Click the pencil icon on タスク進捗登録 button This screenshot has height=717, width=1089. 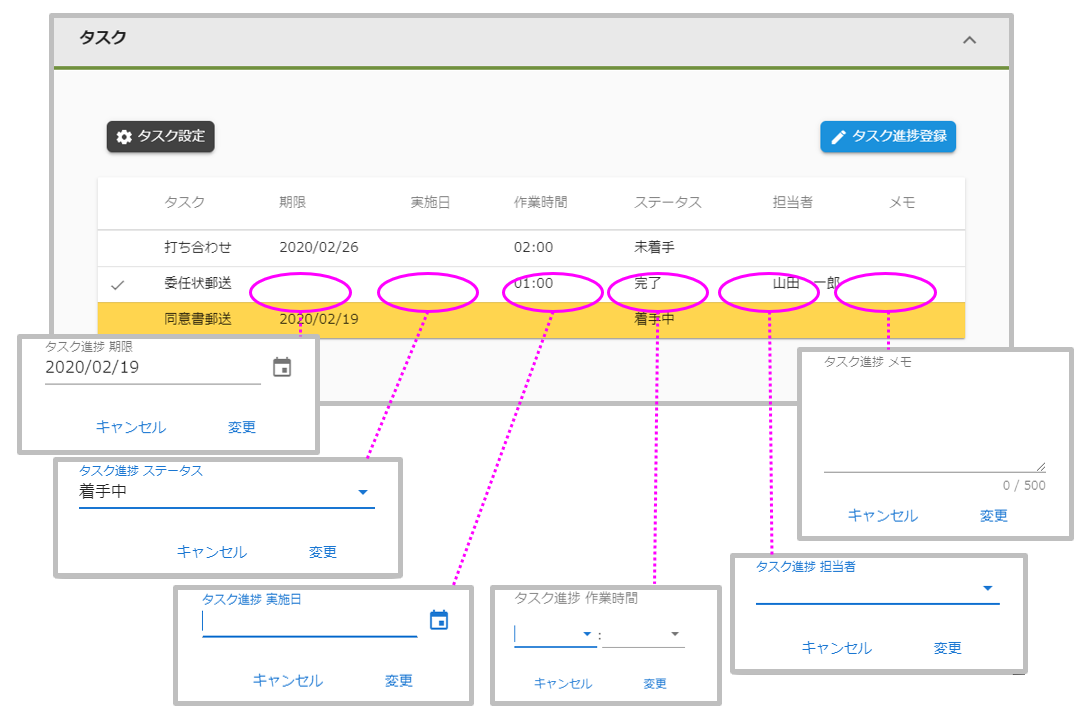(839, 137)
